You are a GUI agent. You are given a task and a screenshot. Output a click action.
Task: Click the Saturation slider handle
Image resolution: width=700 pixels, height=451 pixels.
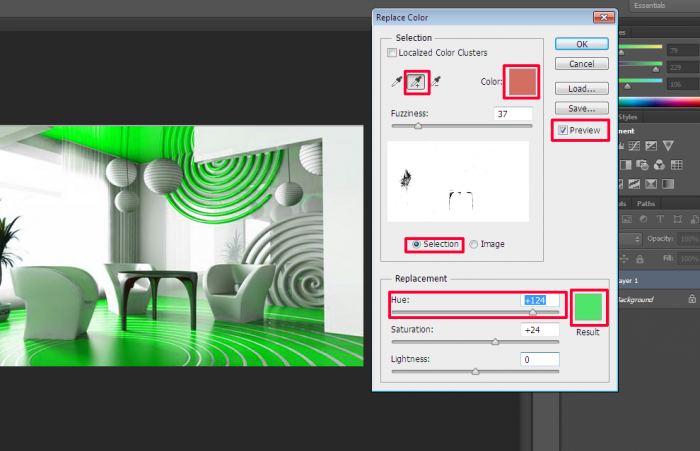pos(495,342)
